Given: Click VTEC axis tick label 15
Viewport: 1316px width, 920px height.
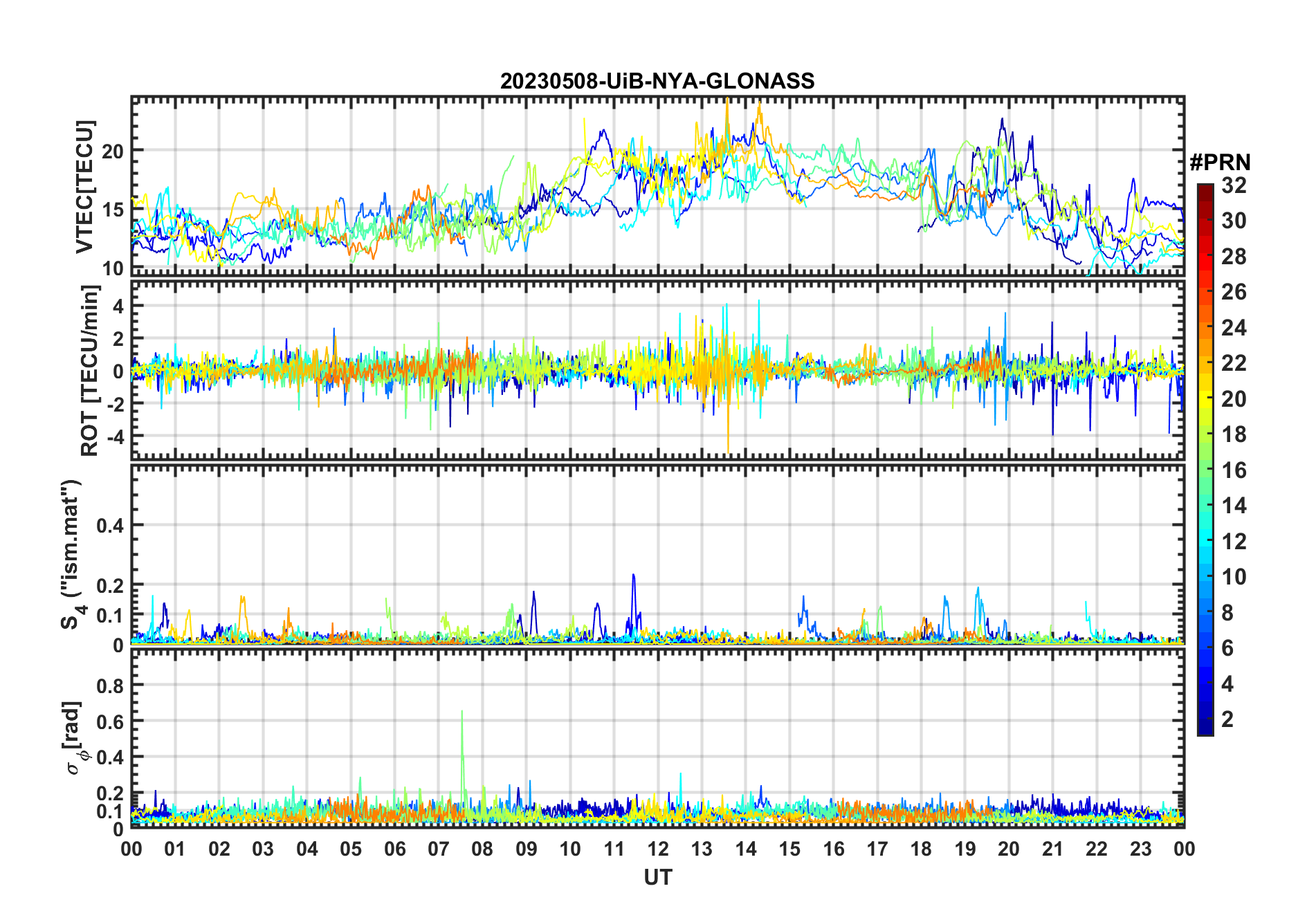Looking at the screenshot, I should [x=113, y=210].
